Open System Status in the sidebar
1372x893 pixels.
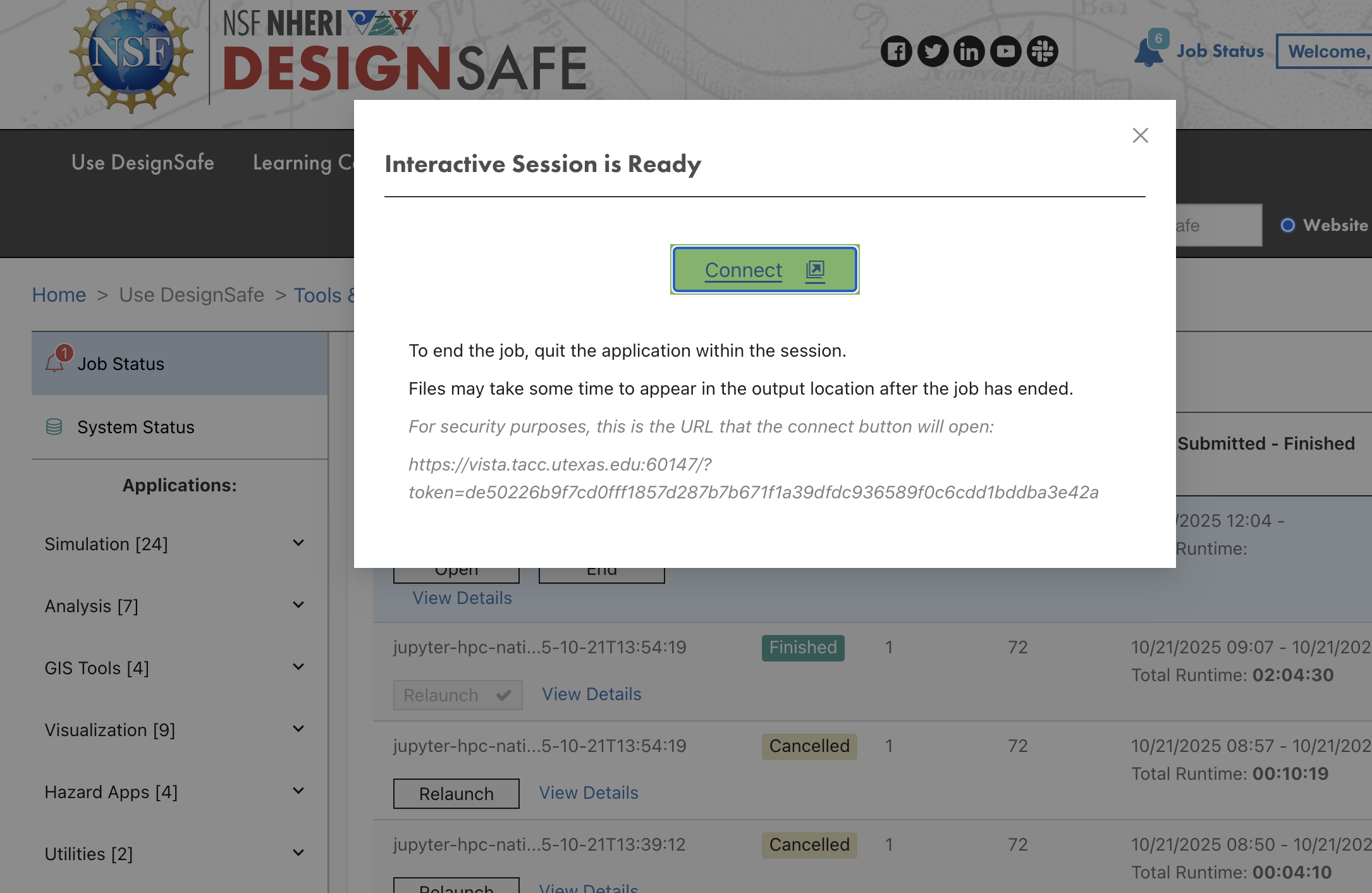click(135, 427)
